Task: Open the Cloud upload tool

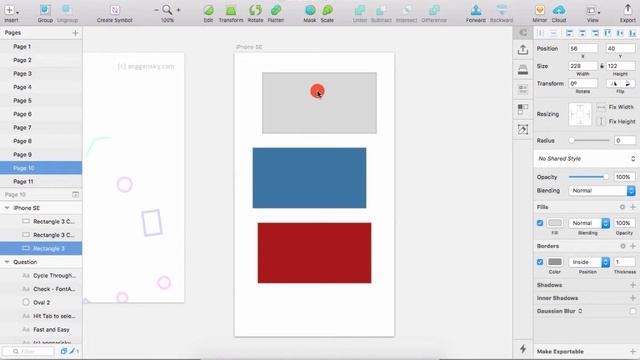Action: pyautogui.click(x=559, y=10)
